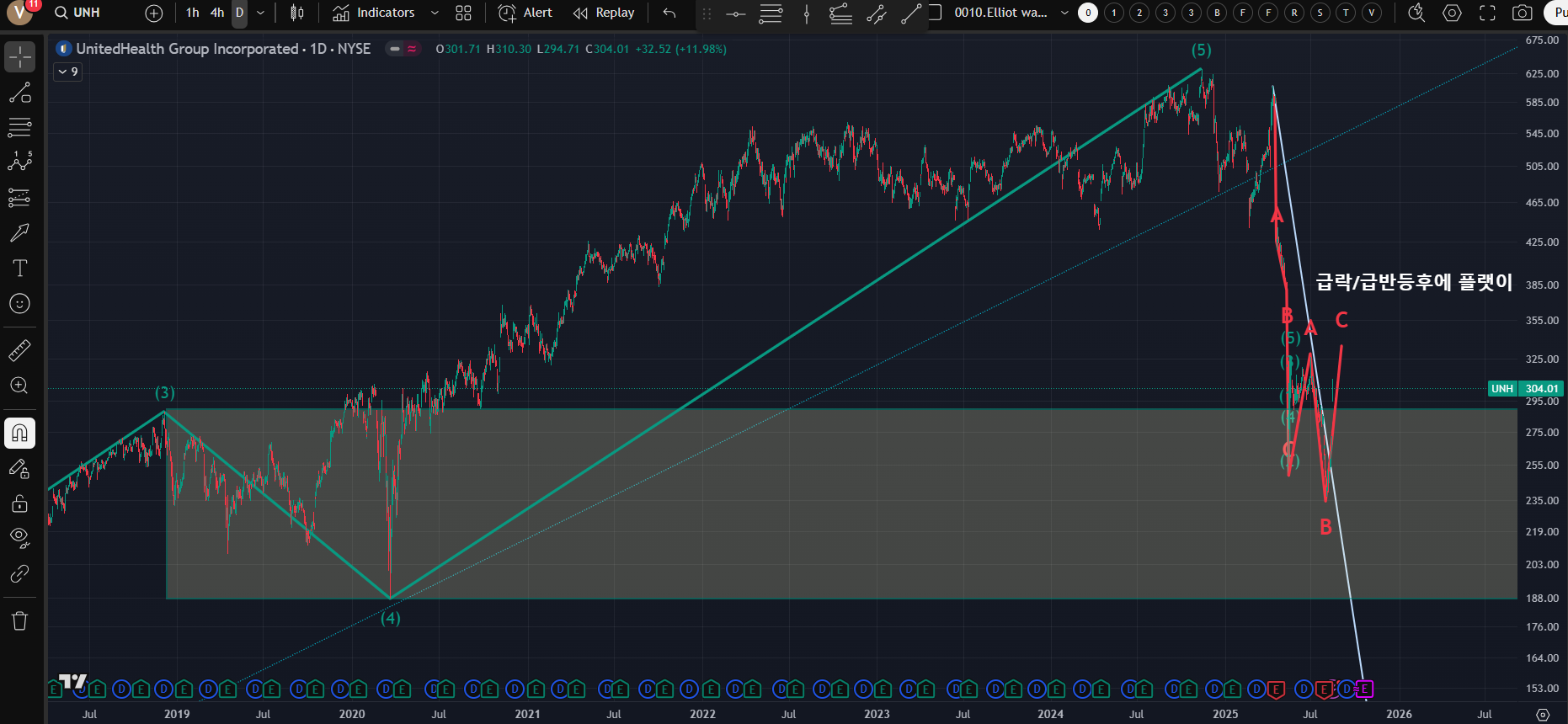Open chart settings hexagon icon
1568x724 pixels.
tap(1452, 13)
